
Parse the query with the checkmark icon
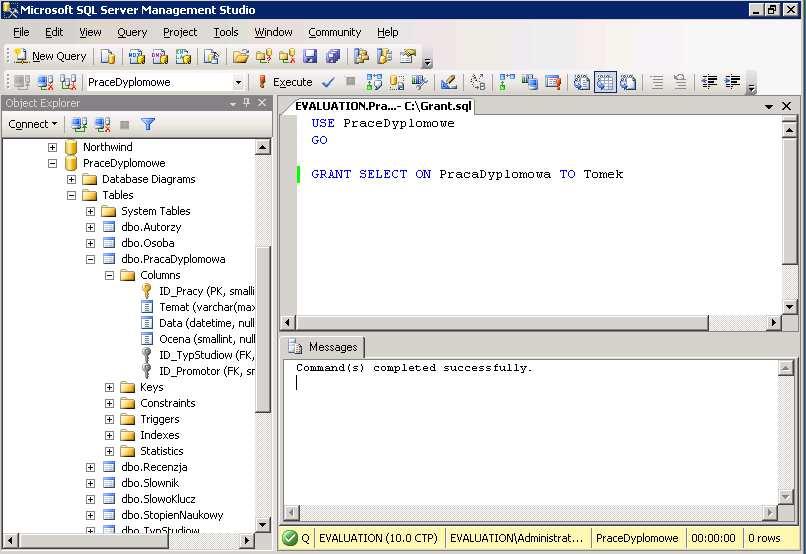point(328,82)
